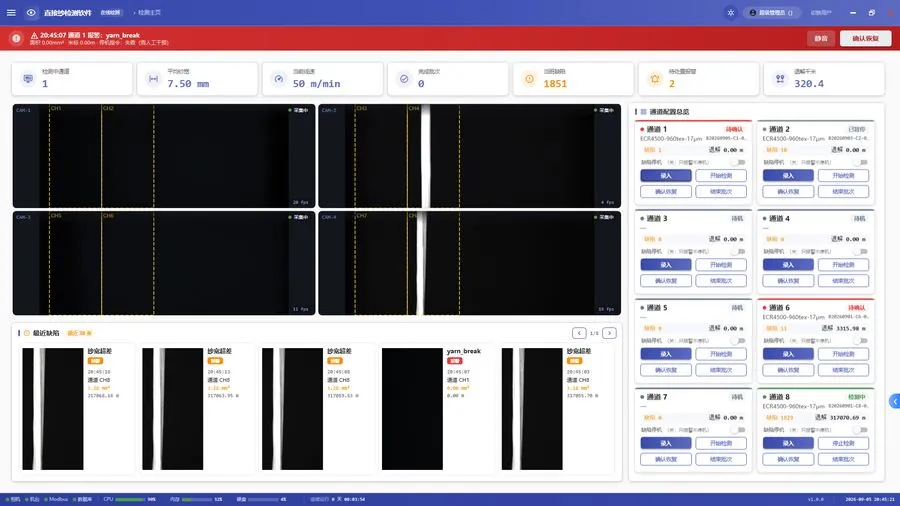The image size is (900, 506).
Task: Open the defect thumbnail timestamped 20:45:03
Action: 532,409
